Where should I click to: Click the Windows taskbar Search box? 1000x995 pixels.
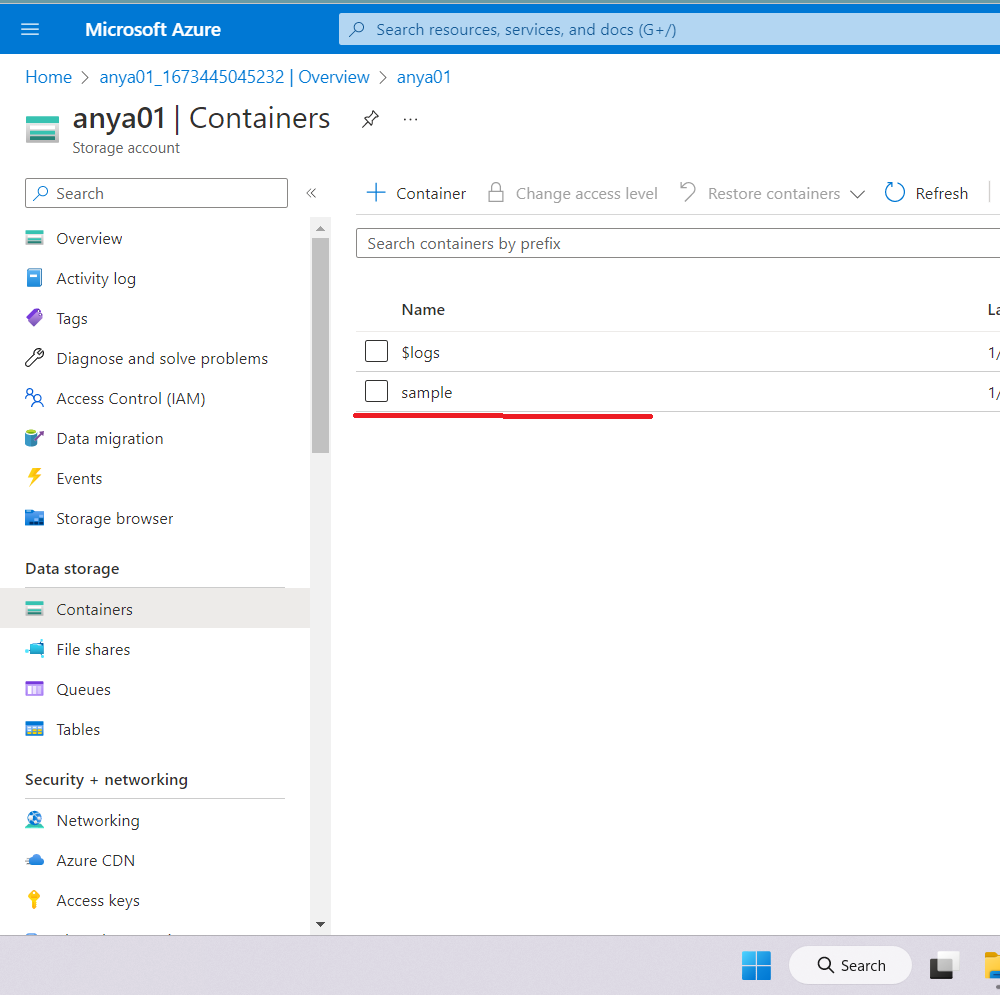(850, 965)
